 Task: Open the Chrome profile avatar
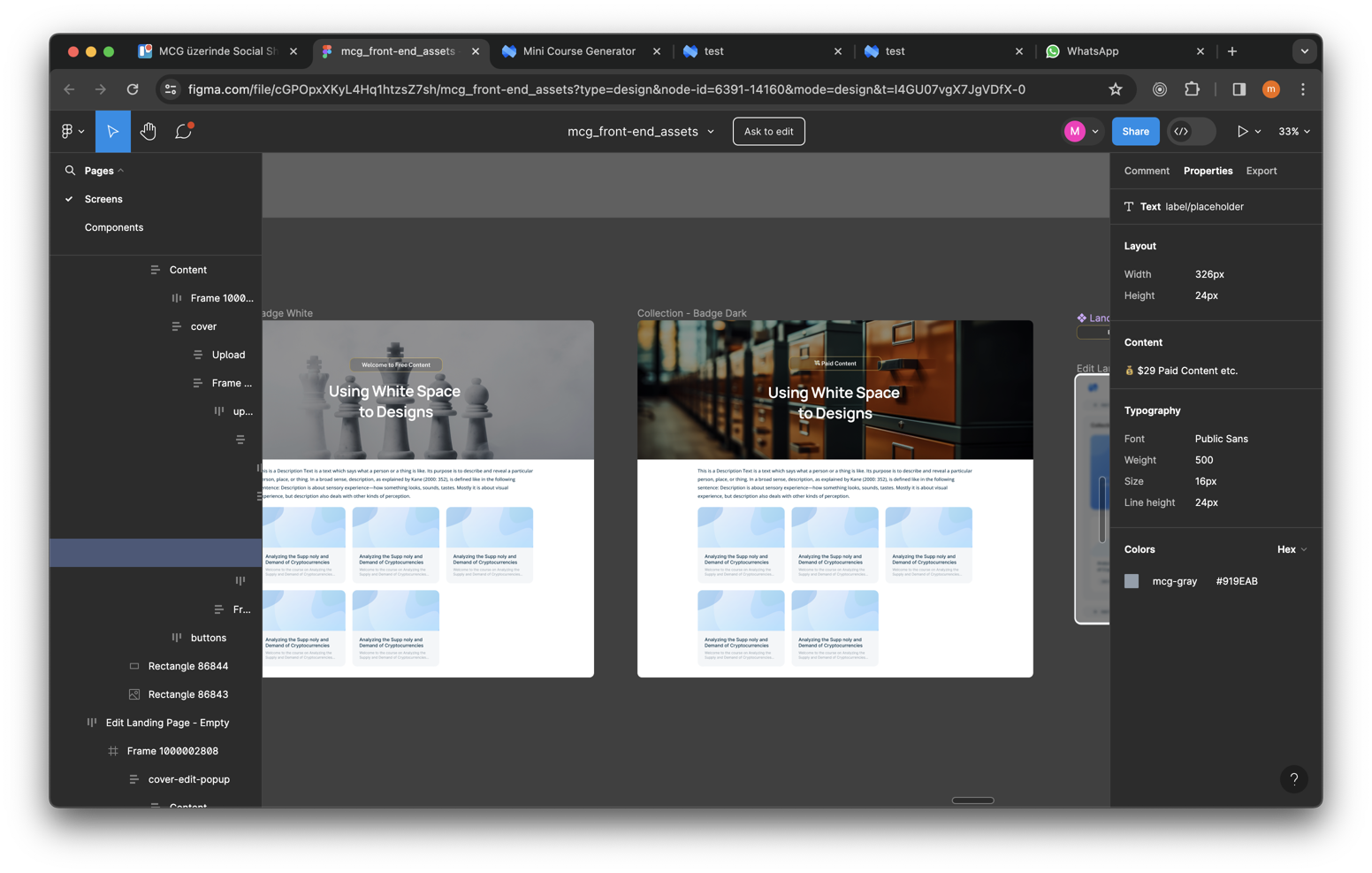click(1271, 89)
